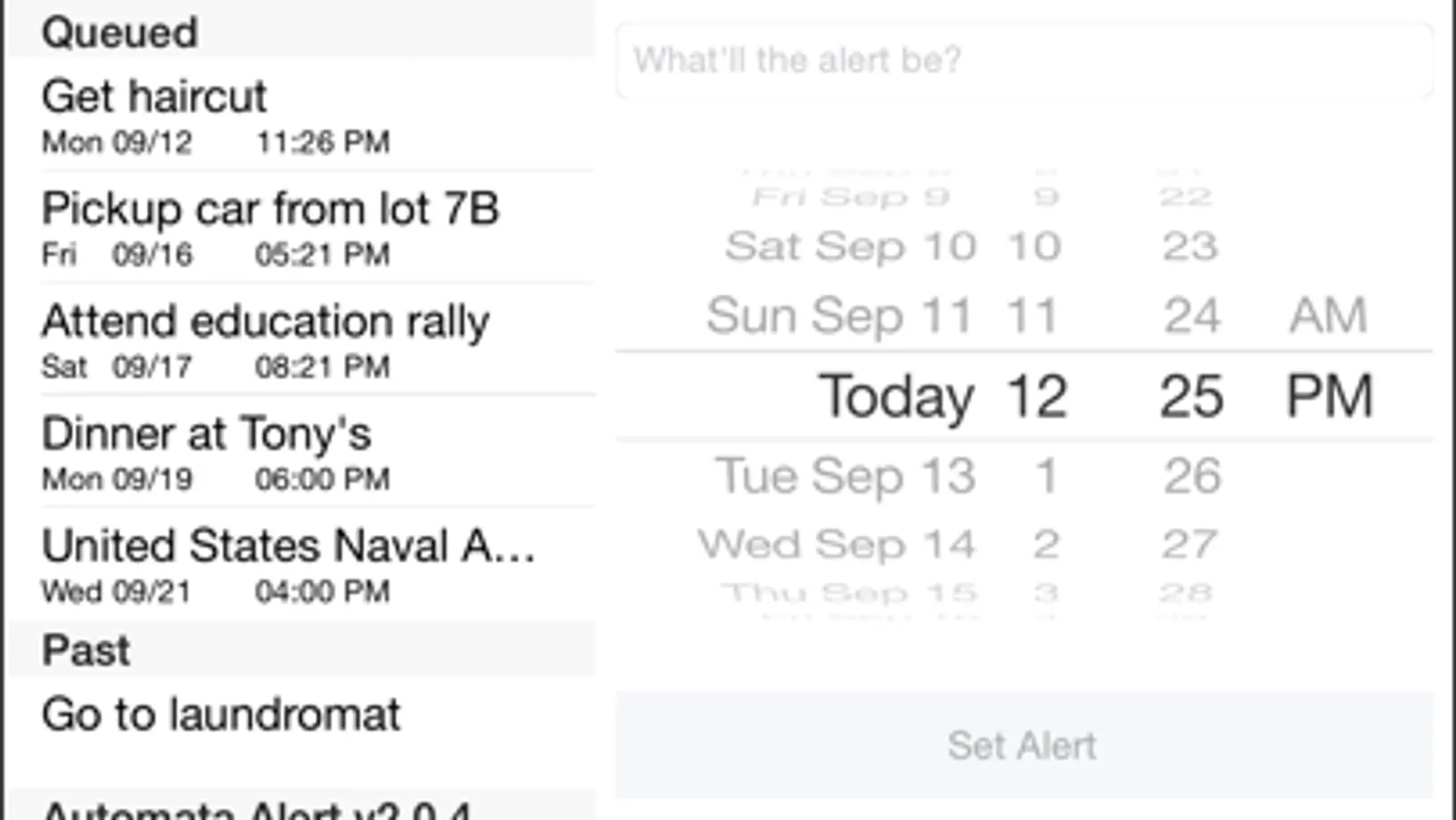Select the Pickup car from lot 7B alert
The height and width of the screenshot is (820, 1456).
(300, 228)
